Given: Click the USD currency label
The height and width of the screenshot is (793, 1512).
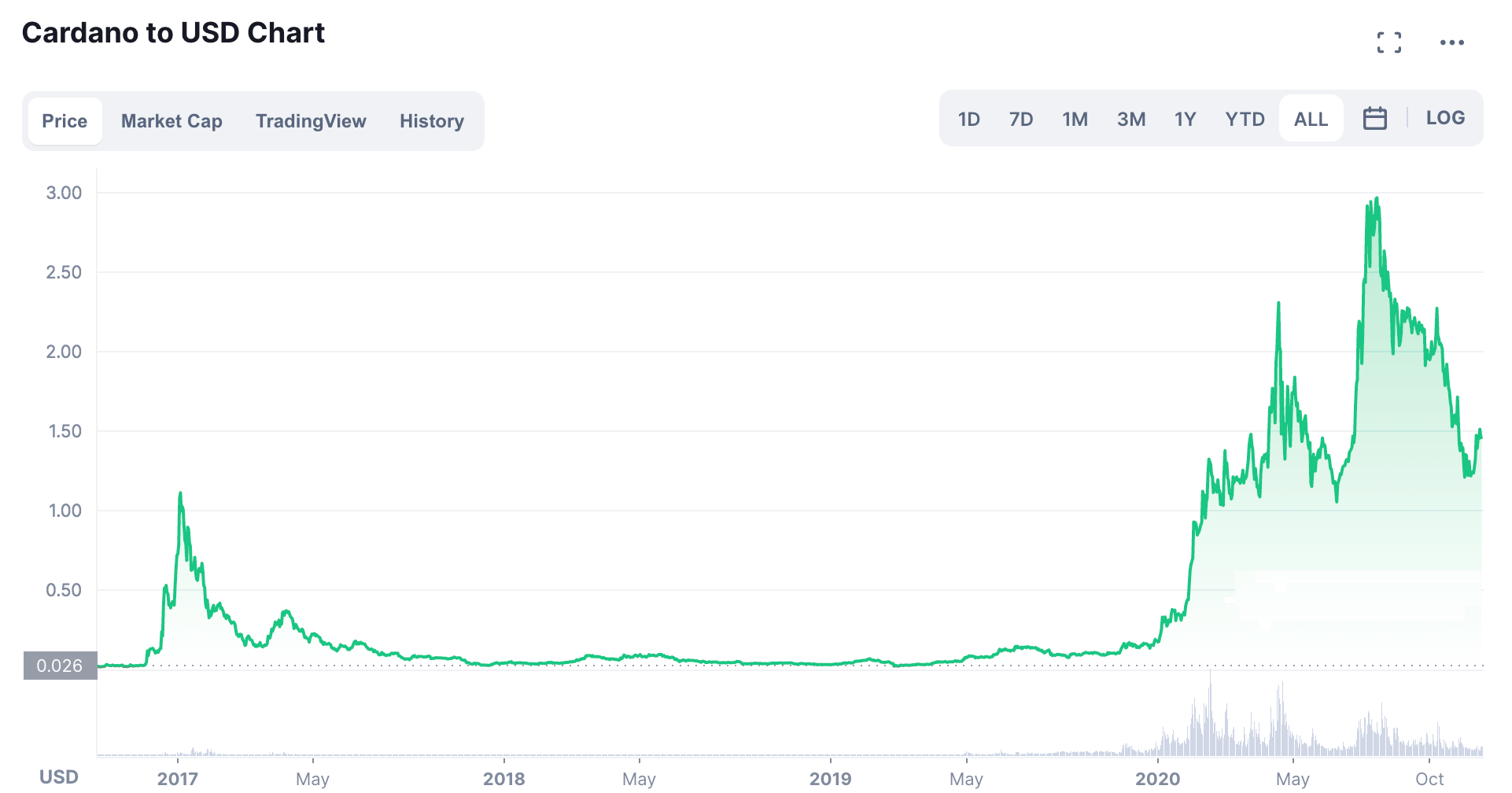Looking at the screenshot, I should [59, 777].
